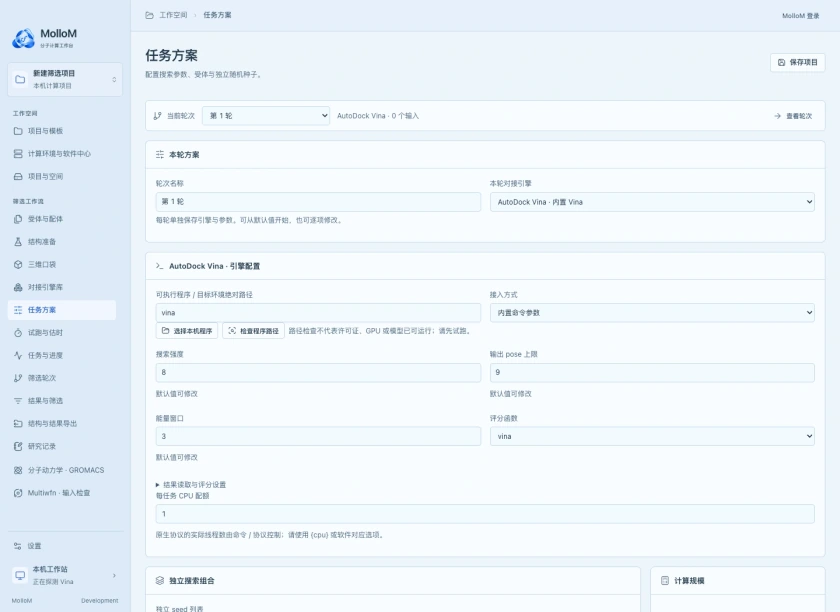
Task: Open 对接引擎库 stacked-boxes icon
Action: click(x=18, y=287)
